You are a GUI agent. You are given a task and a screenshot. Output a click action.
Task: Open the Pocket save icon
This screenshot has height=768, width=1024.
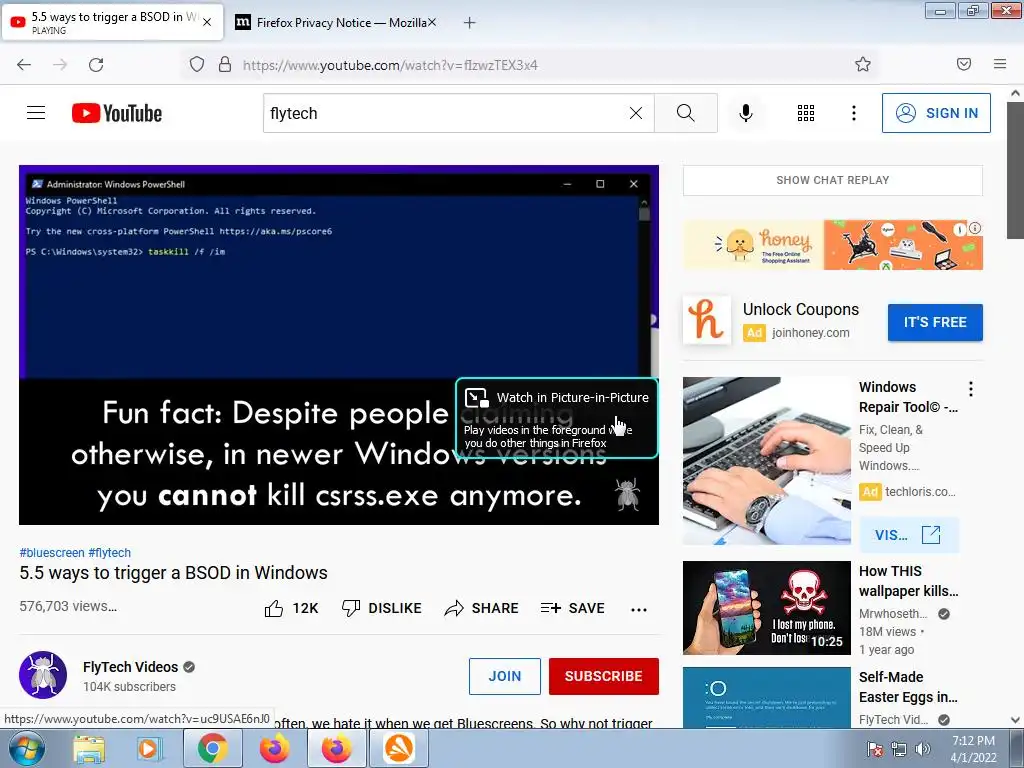(x=964, y=64)
